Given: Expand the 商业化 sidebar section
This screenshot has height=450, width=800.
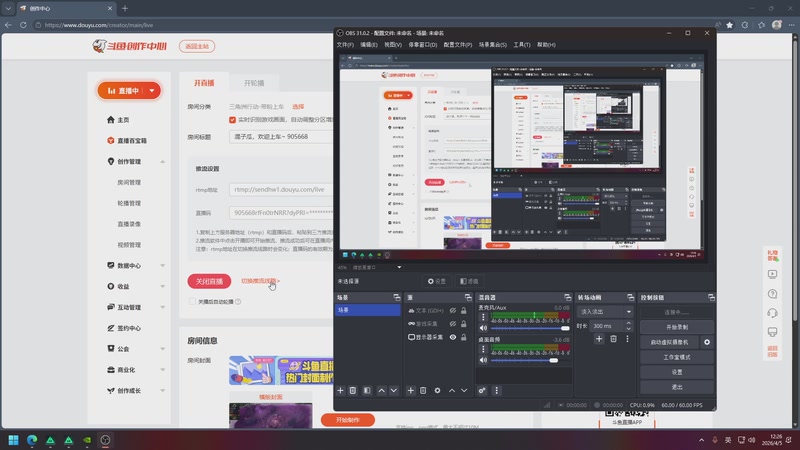Looking at the screenshot, I should click(x=163, y=370).
